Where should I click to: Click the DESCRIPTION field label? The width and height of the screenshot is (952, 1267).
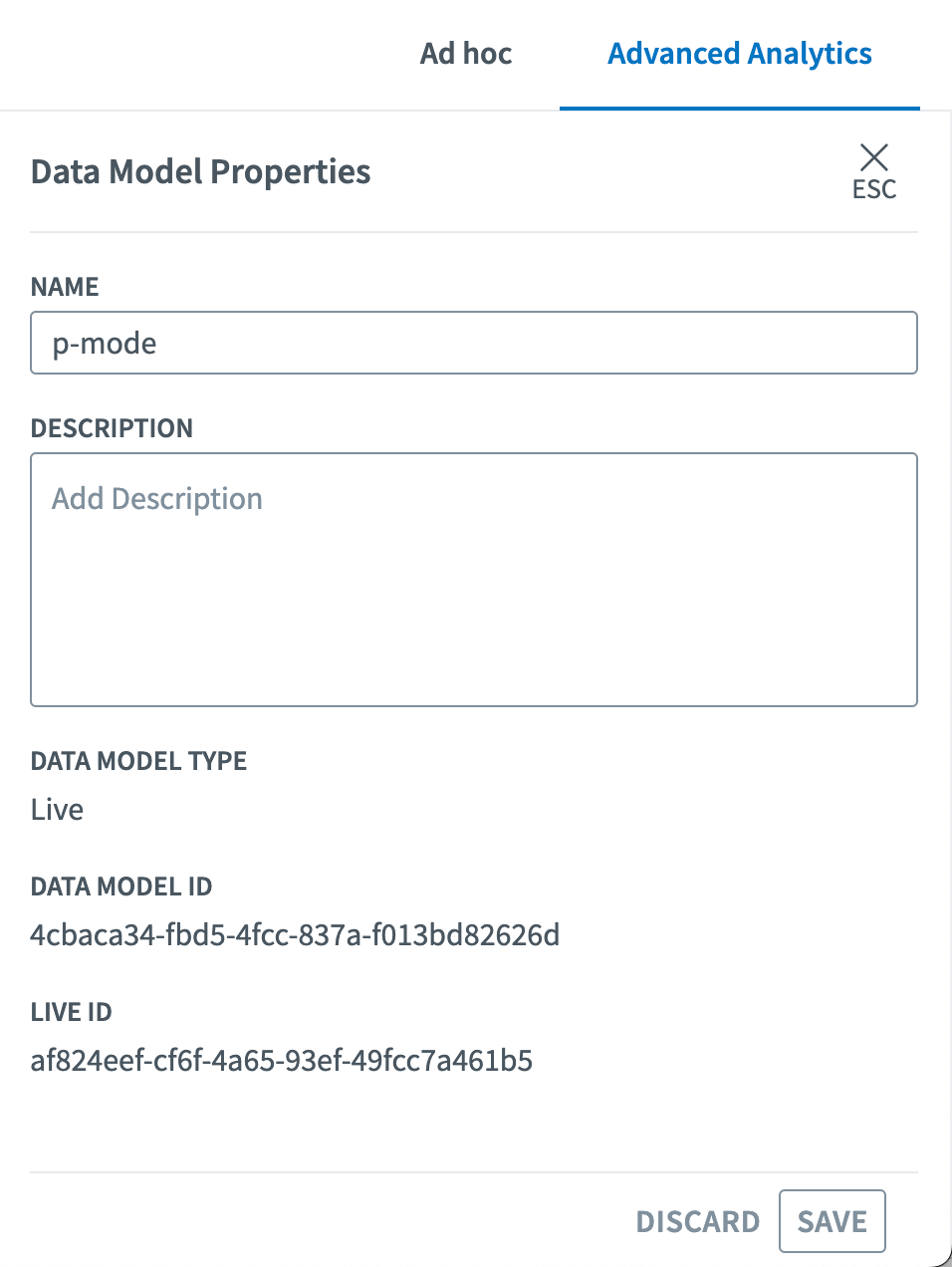point(112,428)
